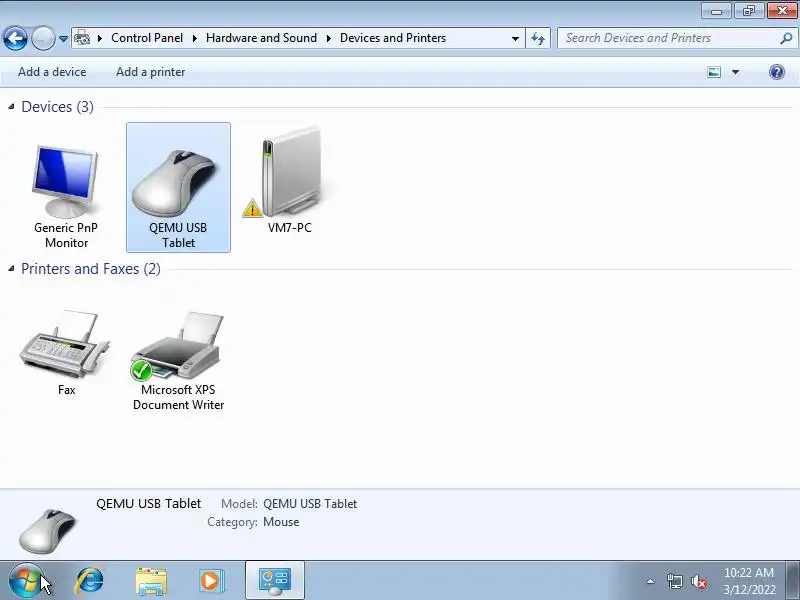Collapse the Devices (3) group
Image resolution: width=800 pixels, height=600 pixels.
pyautogui.click(x=11, y=107)
